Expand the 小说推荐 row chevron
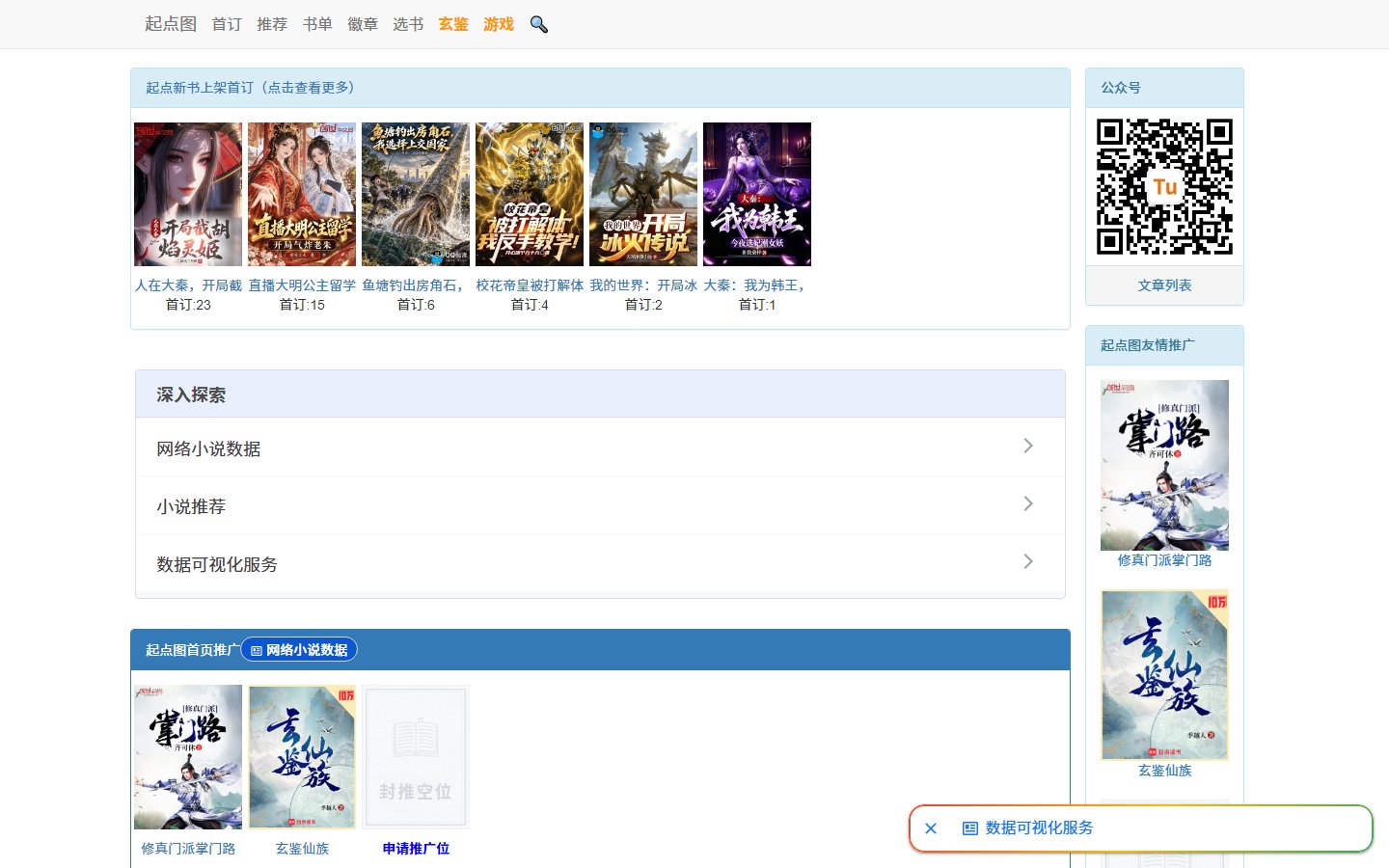Image resolution: width=1389 pixels, height=868 pixels. [x=1028, y=503]
